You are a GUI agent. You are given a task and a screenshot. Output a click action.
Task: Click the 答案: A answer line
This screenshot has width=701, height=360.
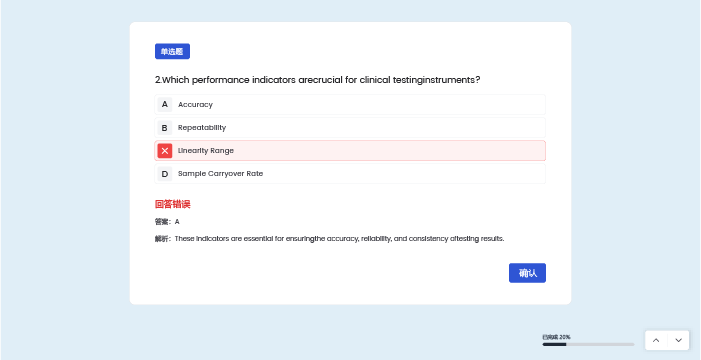[167, 222]
